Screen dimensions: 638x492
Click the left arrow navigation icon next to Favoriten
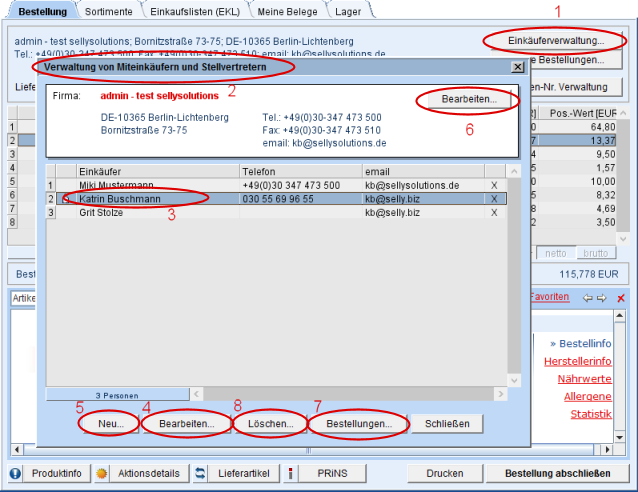coord(587,298)
